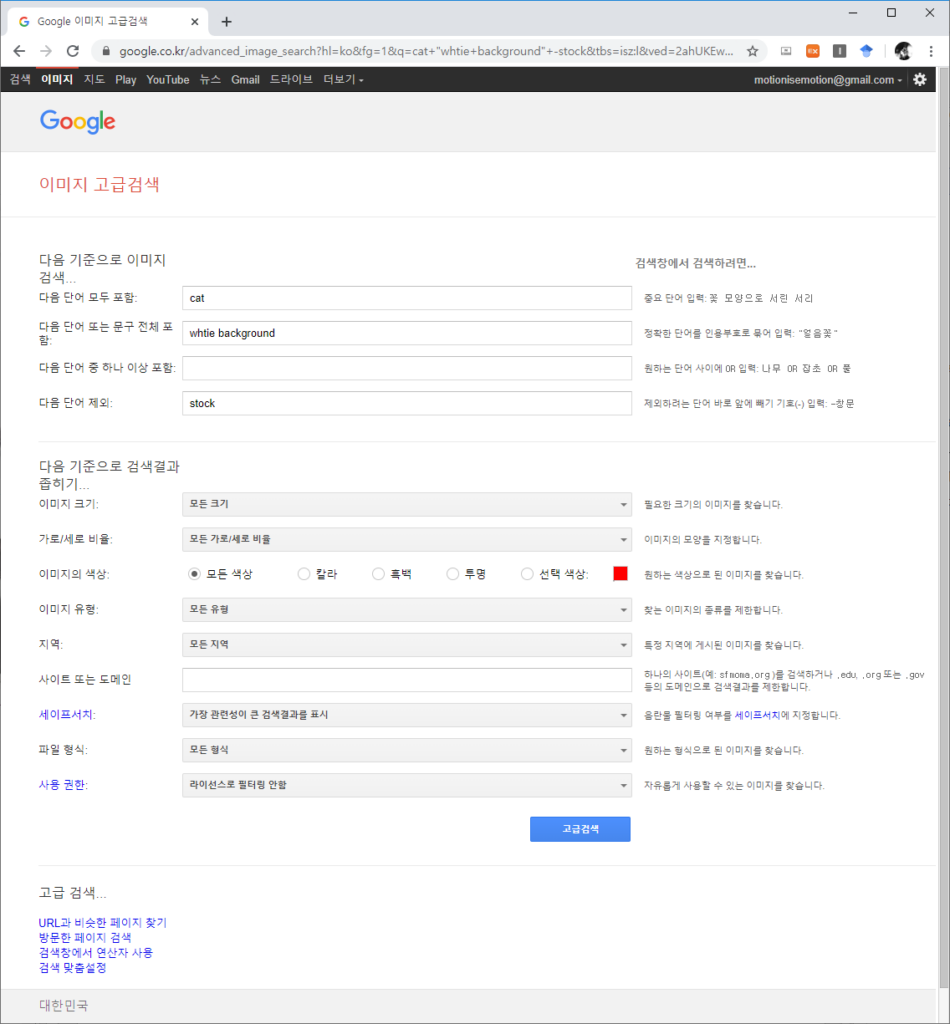Click the 사이트 또는 도메인 input field
Image resolution: width=950 pixels, height=1024 pixels.
tap(406, 680)
